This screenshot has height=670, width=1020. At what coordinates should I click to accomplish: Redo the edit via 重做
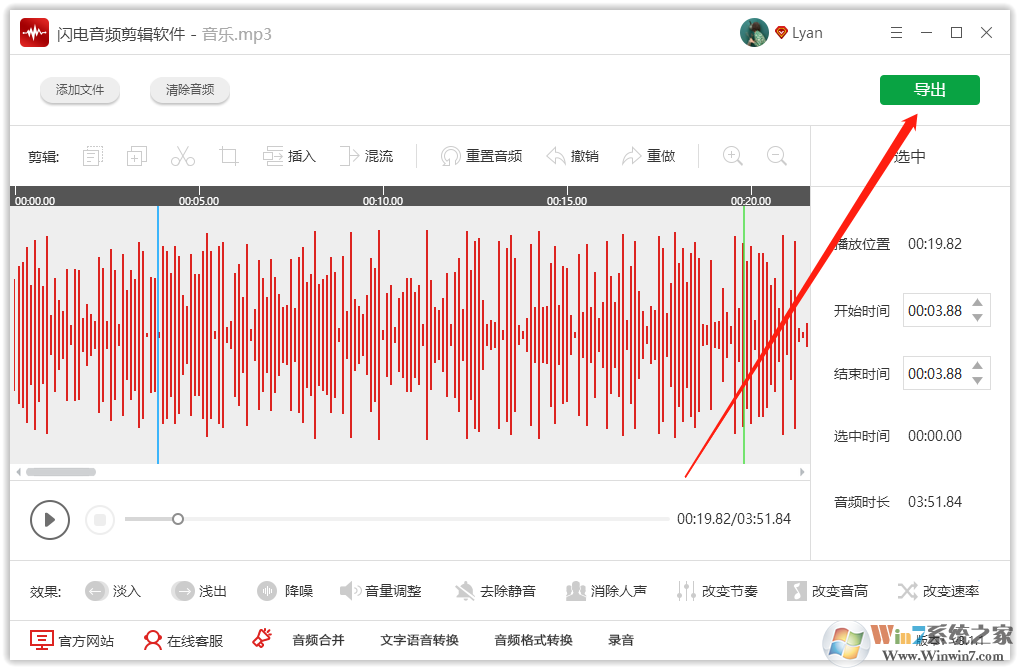649,155
